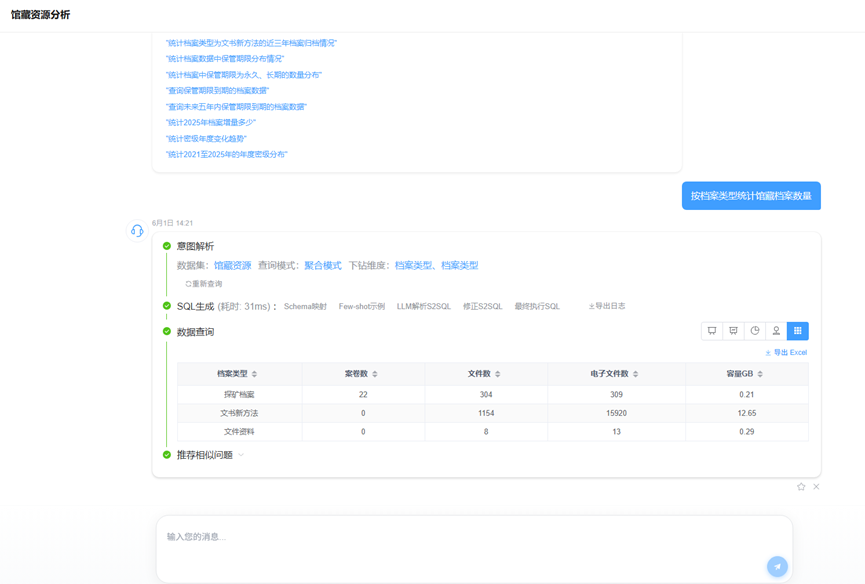
Task: Sort the table by 容量GB column
Action: click(x=760, y=374)
